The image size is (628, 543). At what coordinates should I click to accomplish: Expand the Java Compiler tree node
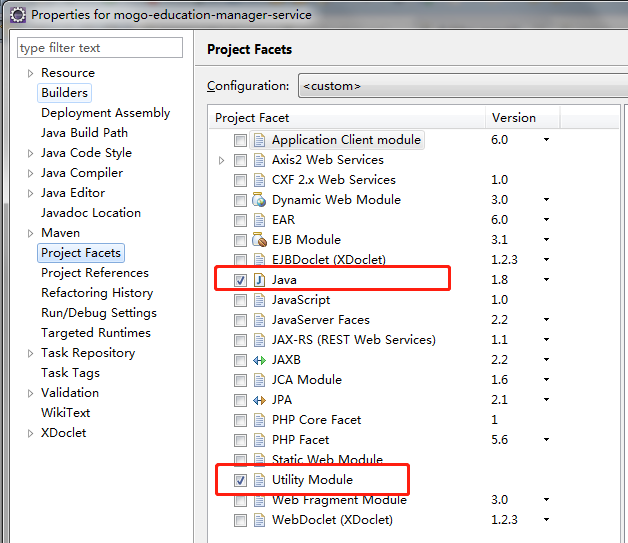[30, 173]
